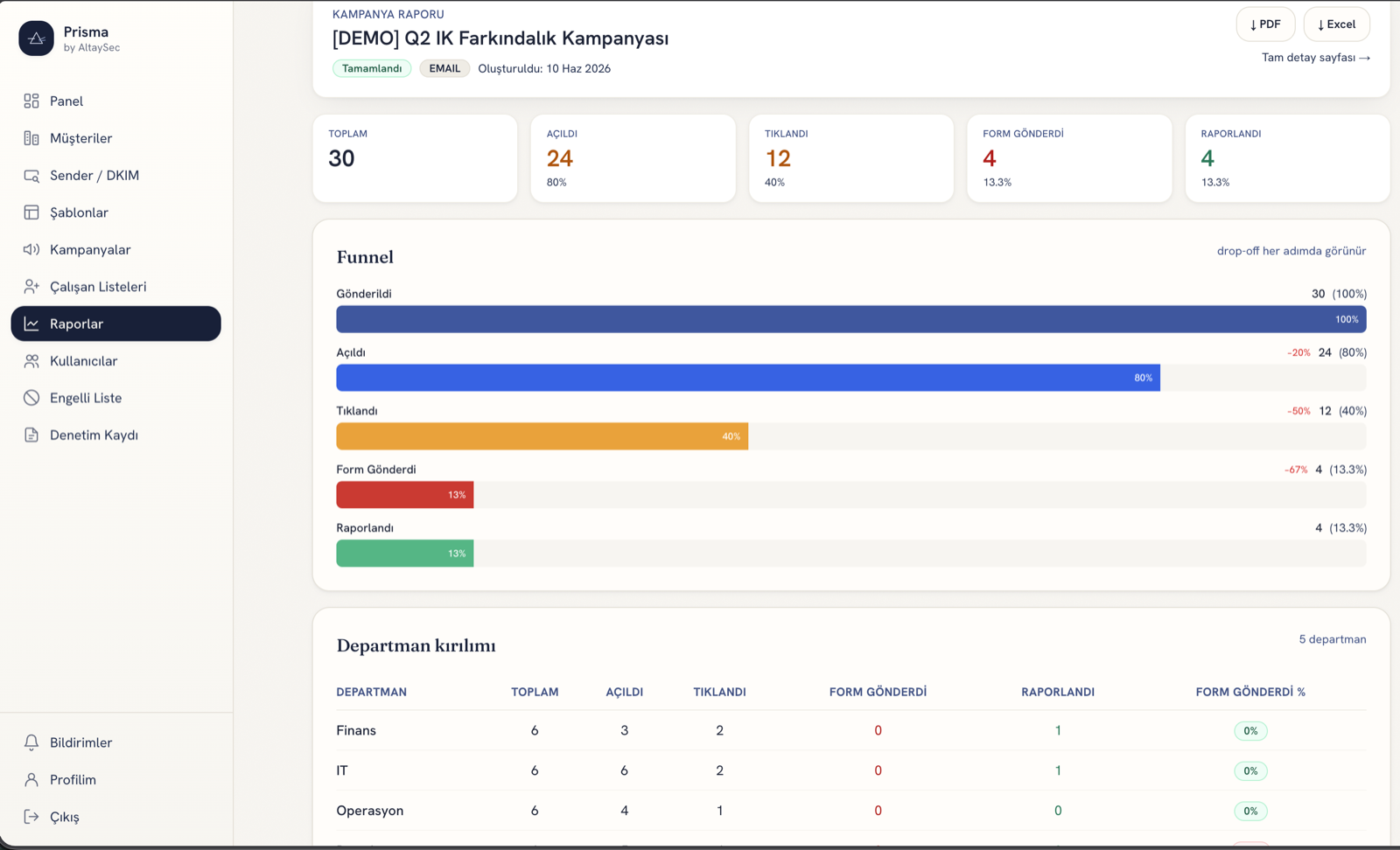Click the Denetim Kaydı document icon
This screenshot has height=850, width=1400.
click(31, 435)
